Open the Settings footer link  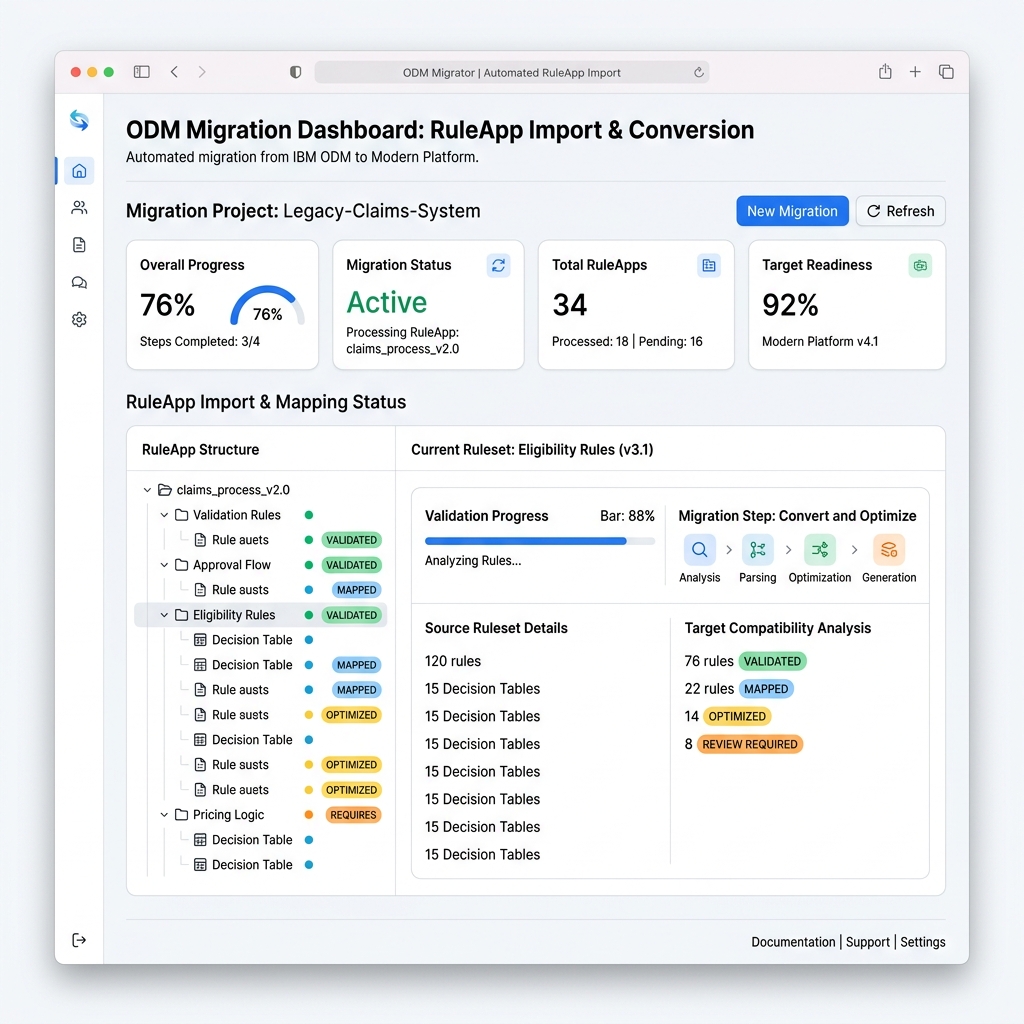point(923,942)
